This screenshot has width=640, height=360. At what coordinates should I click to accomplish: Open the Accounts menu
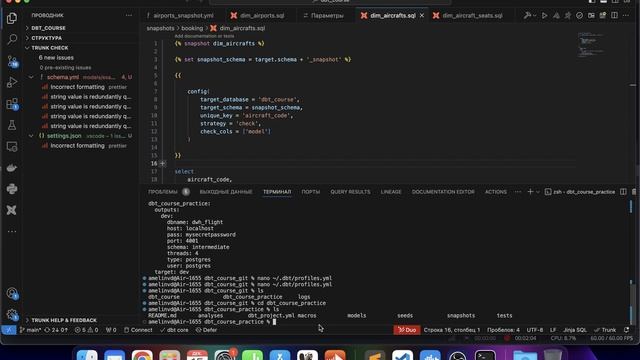(12, 293)
